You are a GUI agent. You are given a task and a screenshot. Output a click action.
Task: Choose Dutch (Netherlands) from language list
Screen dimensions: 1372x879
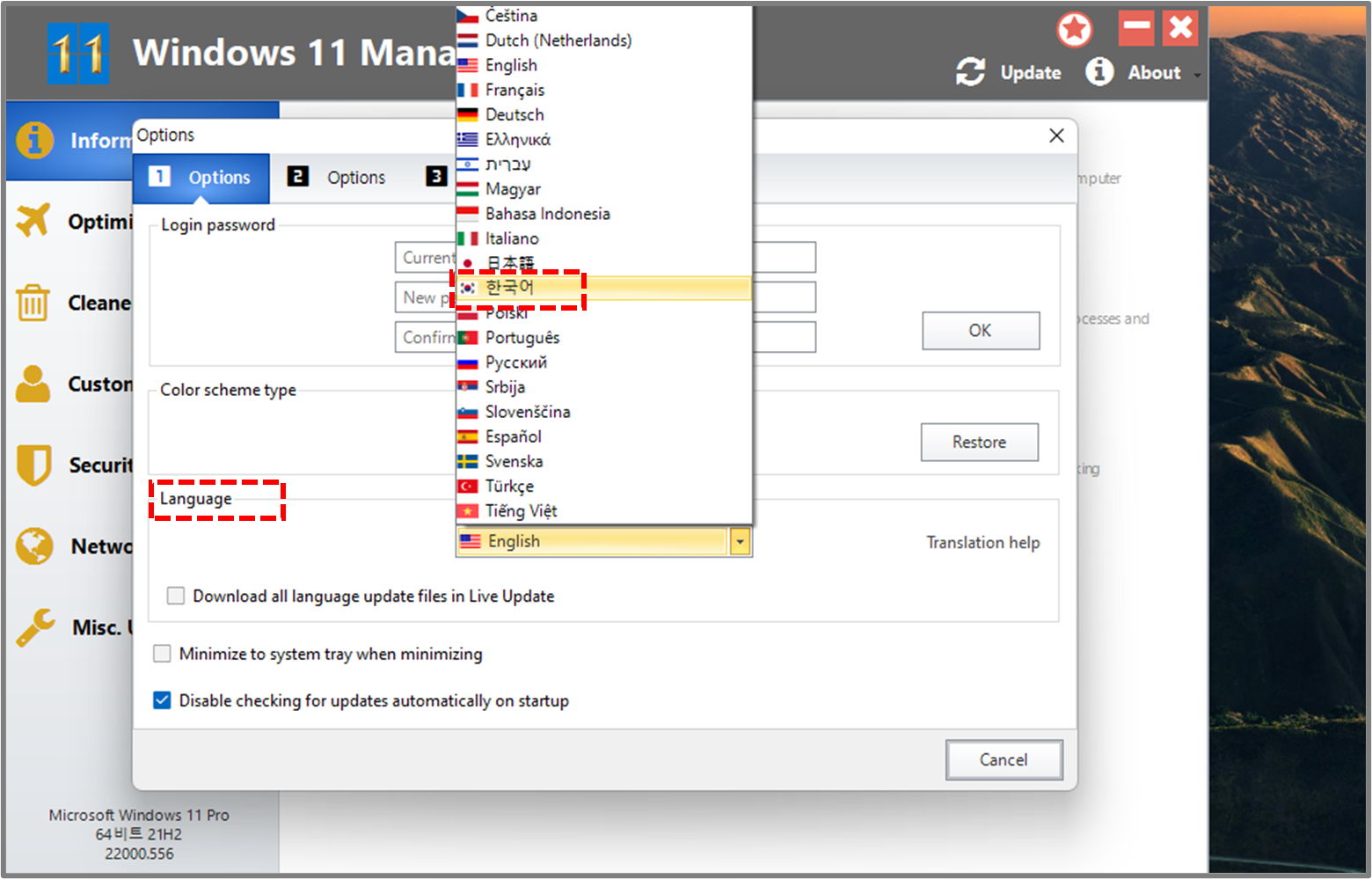[603, 40]
